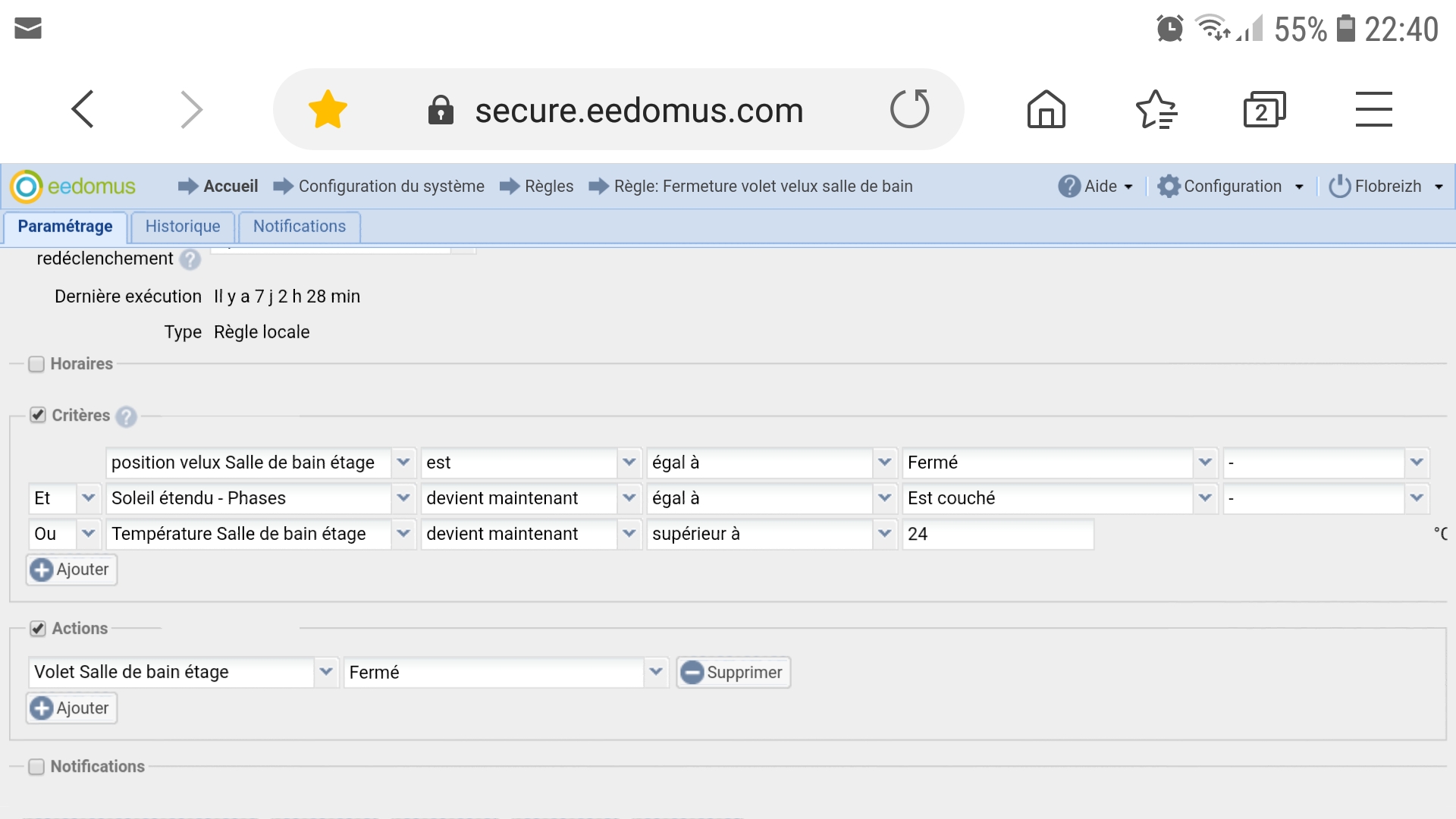Switch to the Historique tab
The height and width of the screenshot is (819, 1456).
click(x=183, y=227)
